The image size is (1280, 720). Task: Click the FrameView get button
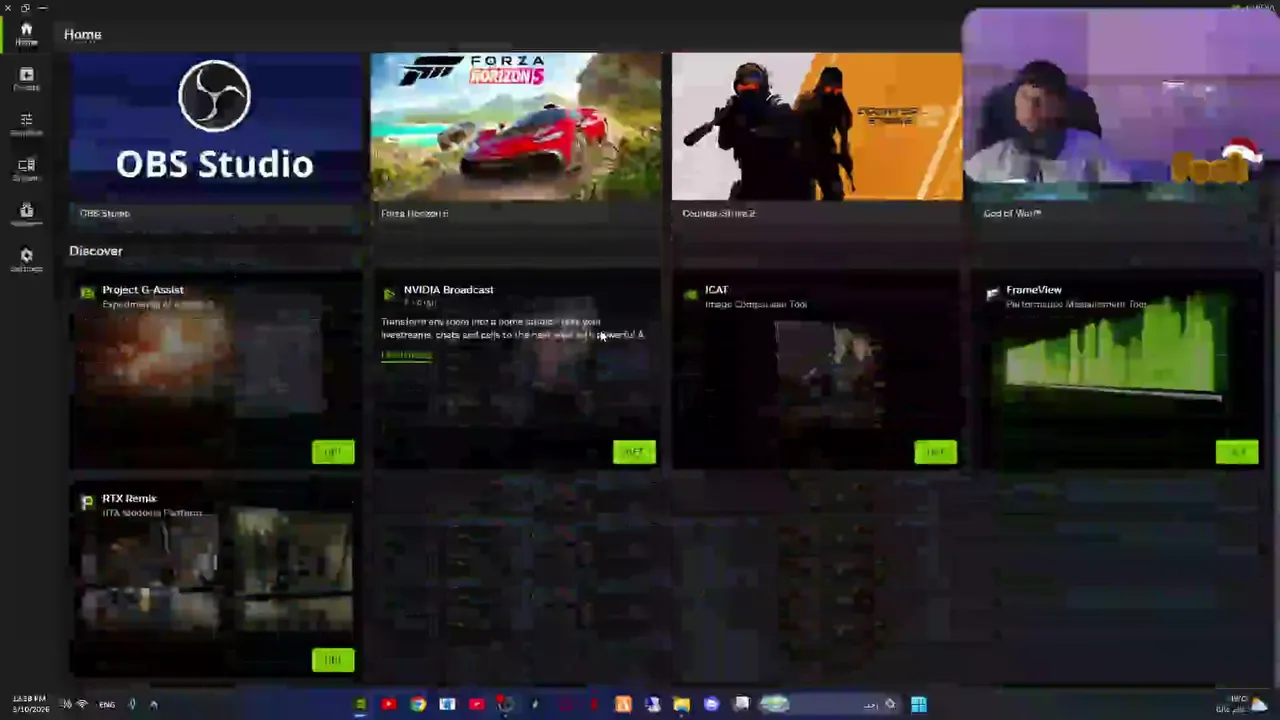click(1237, 452)
